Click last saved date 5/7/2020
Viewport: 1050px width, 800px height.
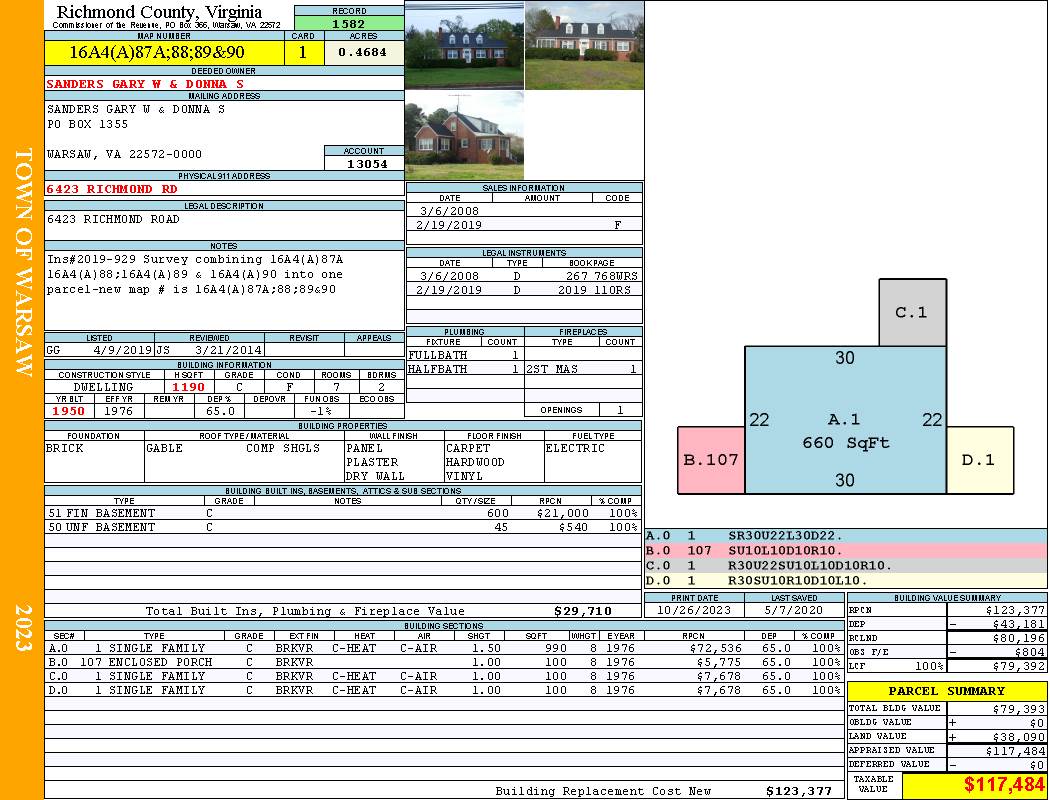(794, 611)
